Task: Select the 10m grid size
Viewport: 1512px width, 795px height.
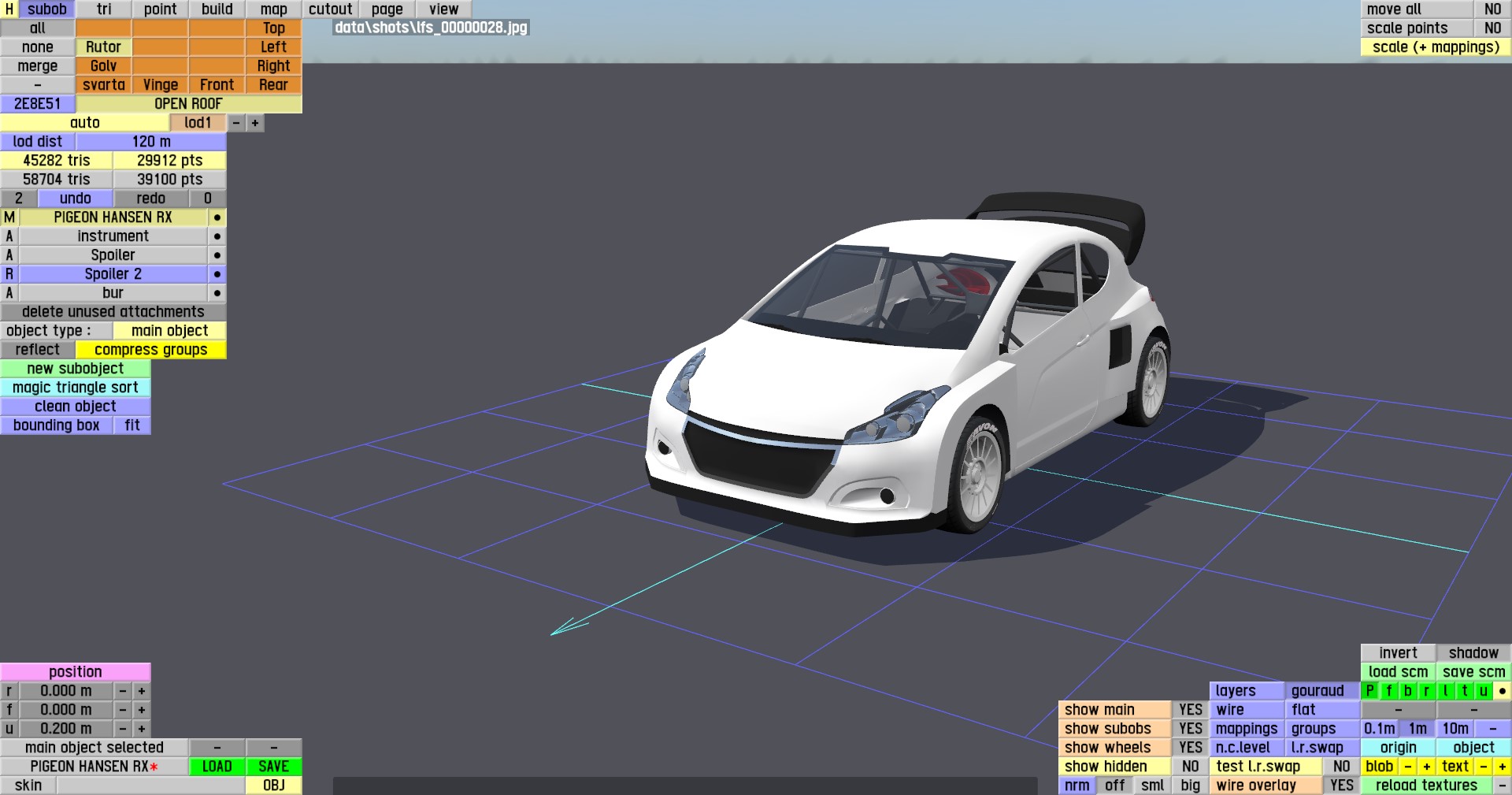Action: [x=1455, y=729]
